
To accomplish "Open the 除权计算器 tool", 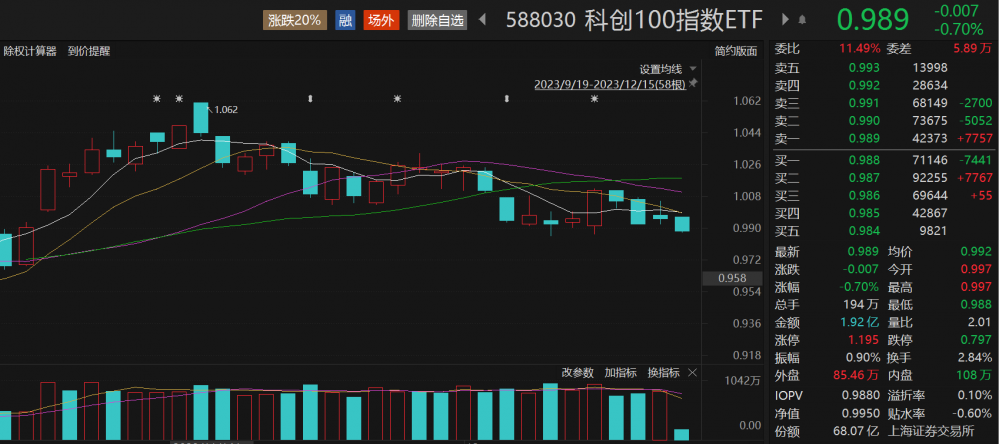I will tap(31, 50).
